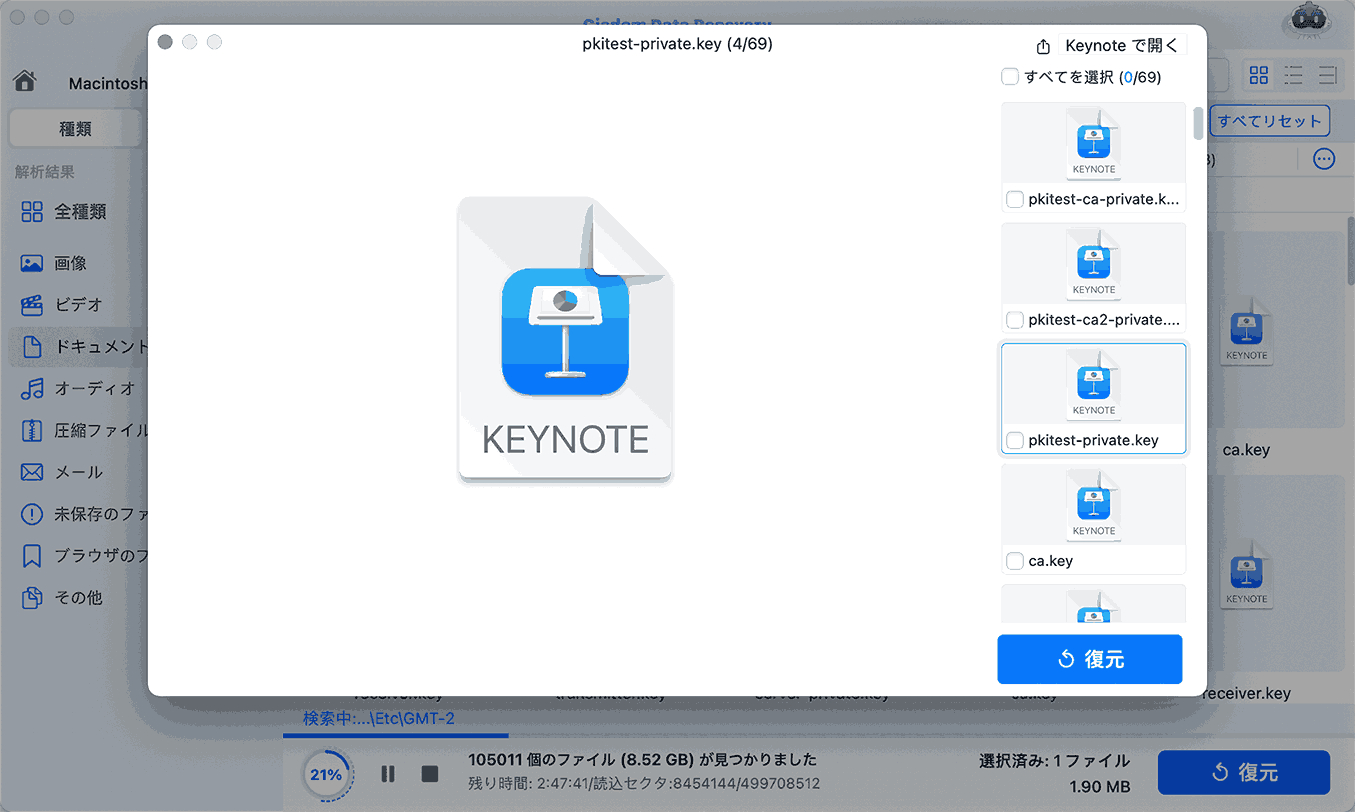Click the home icon in sidebar

pyautogui.click(x=25, y=82)
